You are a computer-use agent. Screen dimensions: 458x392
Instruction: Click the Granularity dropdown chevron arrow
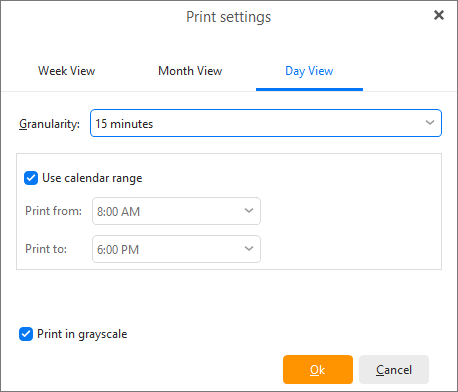[x=430, y=123]
